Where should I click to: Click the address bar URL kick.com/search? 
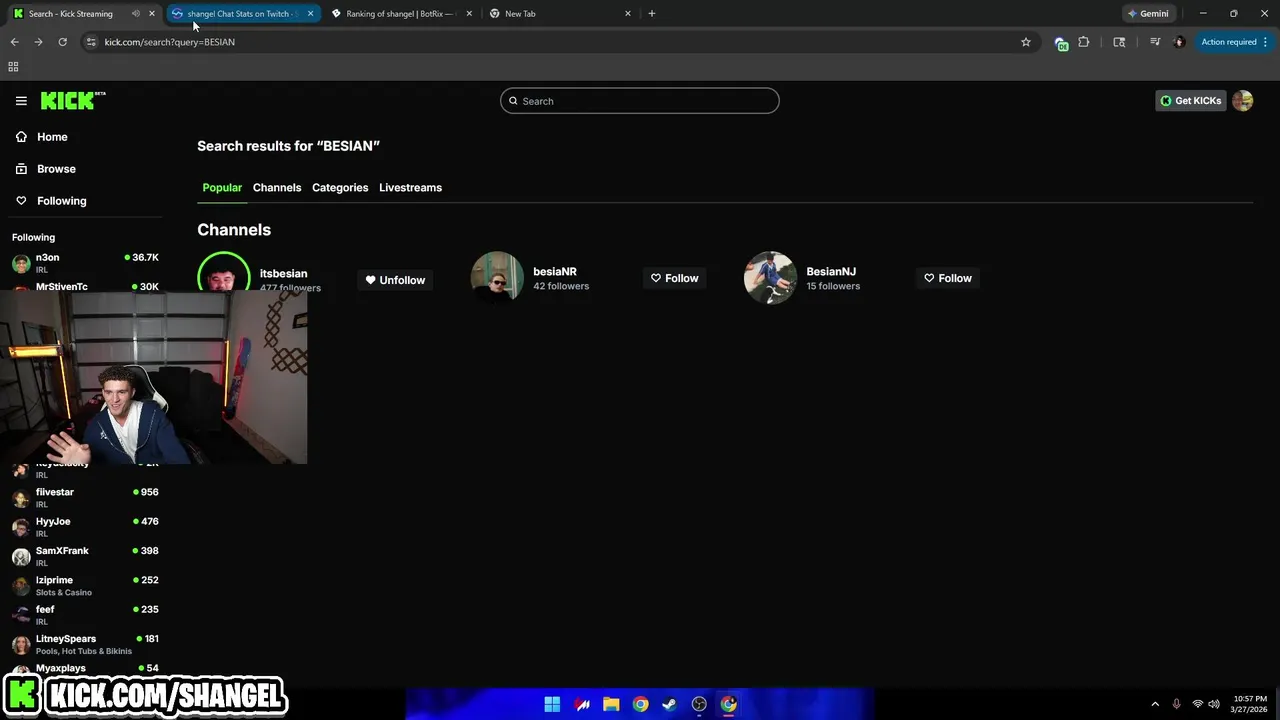point(170,42)
